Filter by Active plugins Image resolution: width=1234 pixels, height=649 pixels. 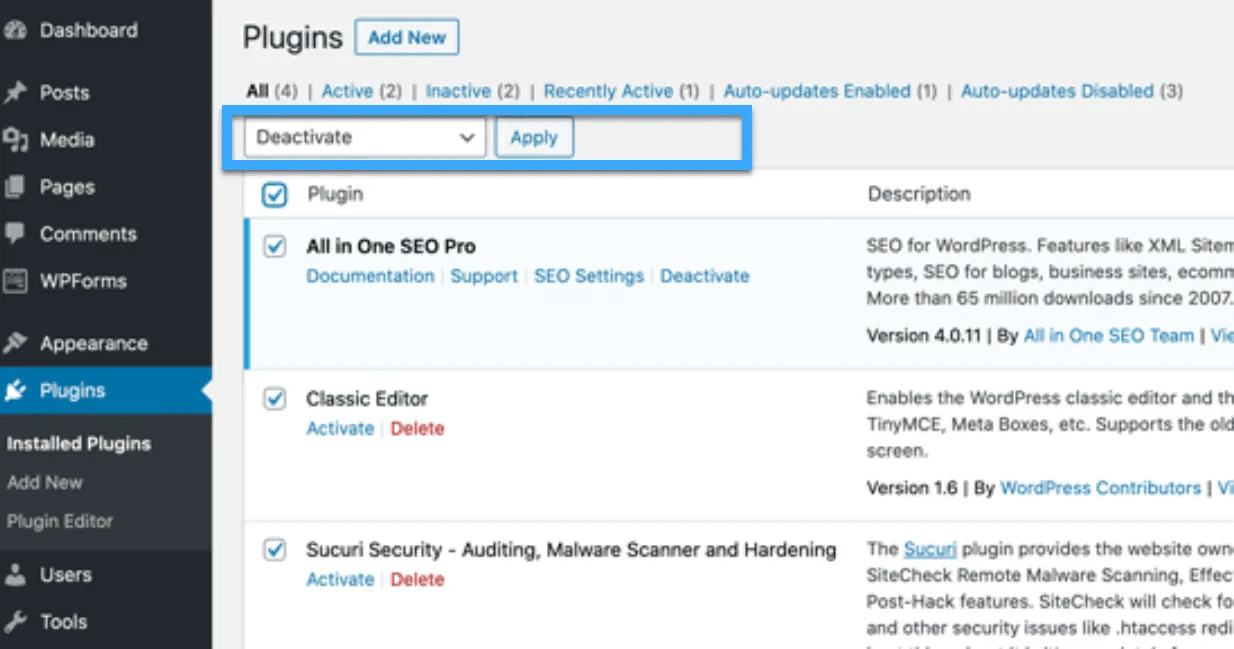click(347, 91)
